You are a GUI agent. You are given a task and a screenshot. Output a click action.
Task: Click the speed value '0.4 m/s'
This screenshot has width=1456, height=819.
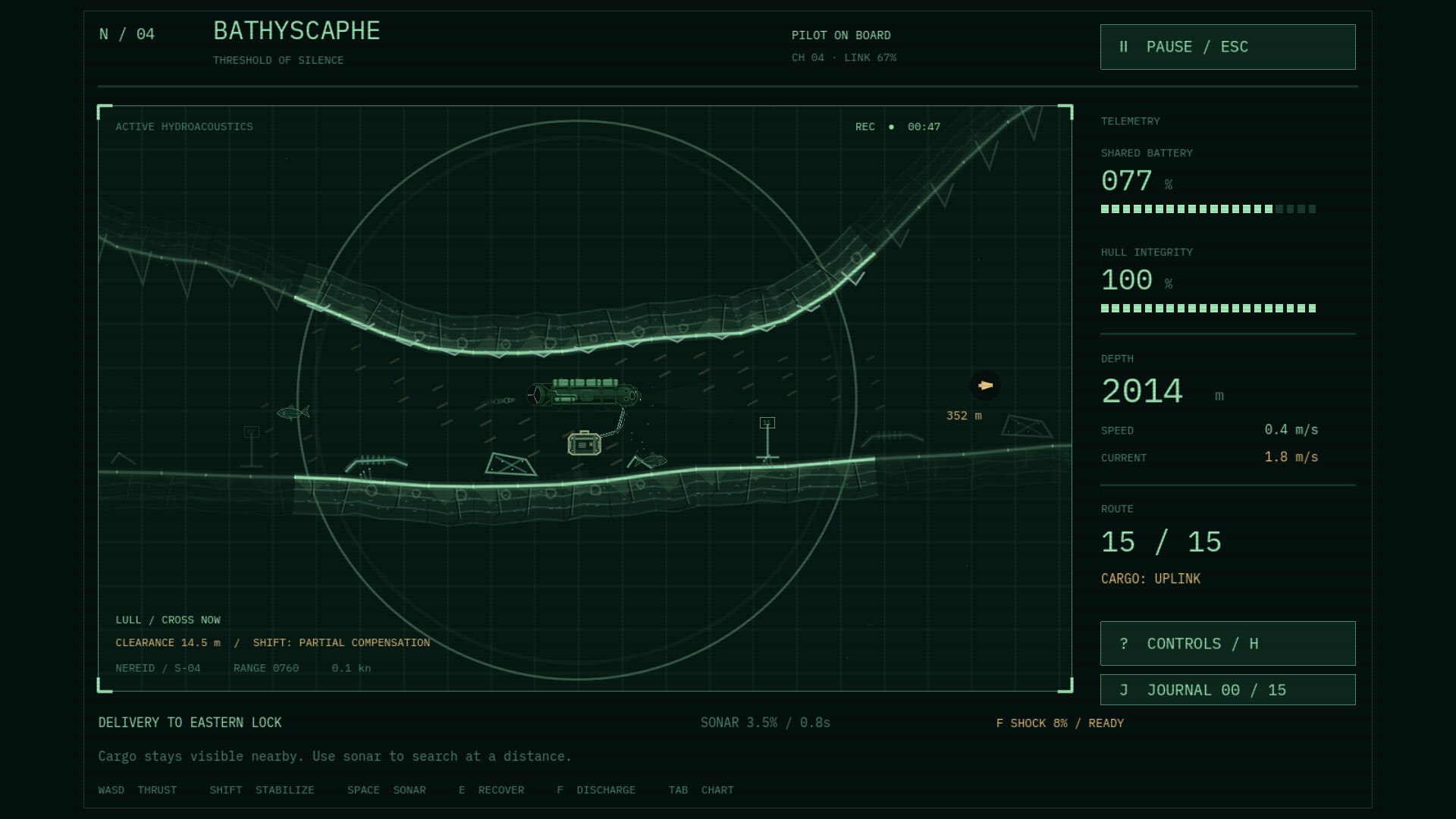coord(1291,430)
